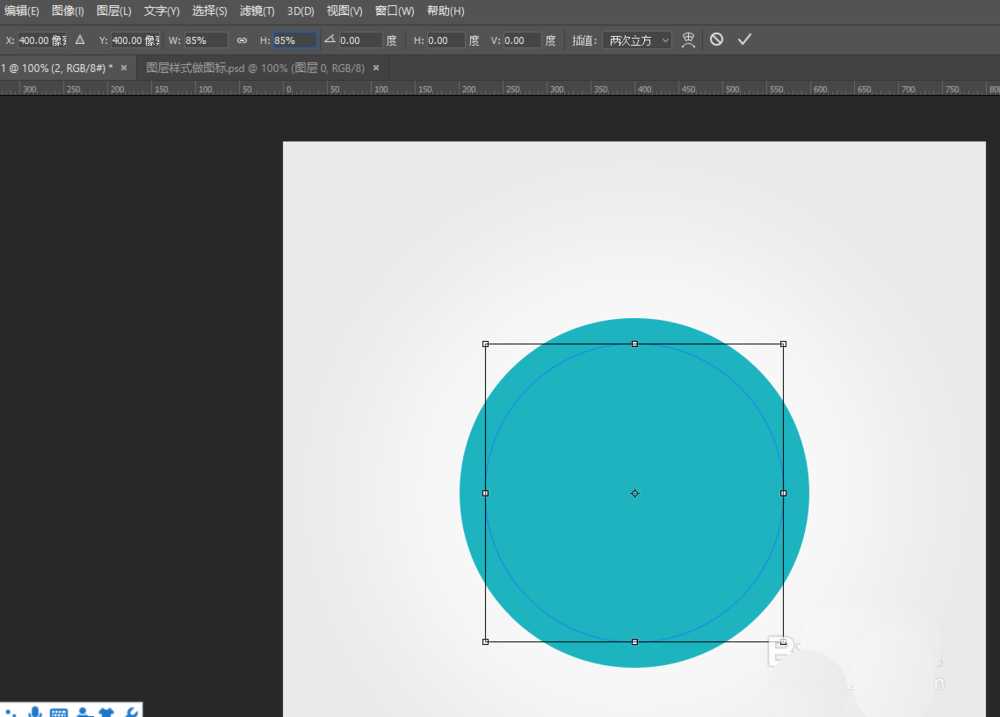Close the 图层样式做图标.psd document tab
The width and height of the screenshot is (1000, 717).
(376, 68)
